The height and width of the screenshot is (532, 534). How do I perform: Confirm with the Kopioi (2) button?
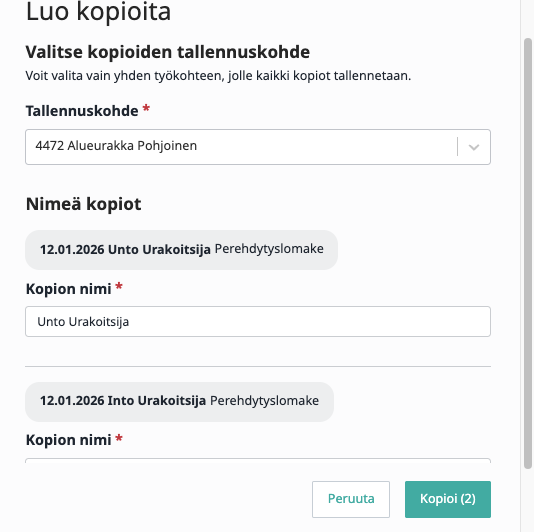(x=448, y=499)
